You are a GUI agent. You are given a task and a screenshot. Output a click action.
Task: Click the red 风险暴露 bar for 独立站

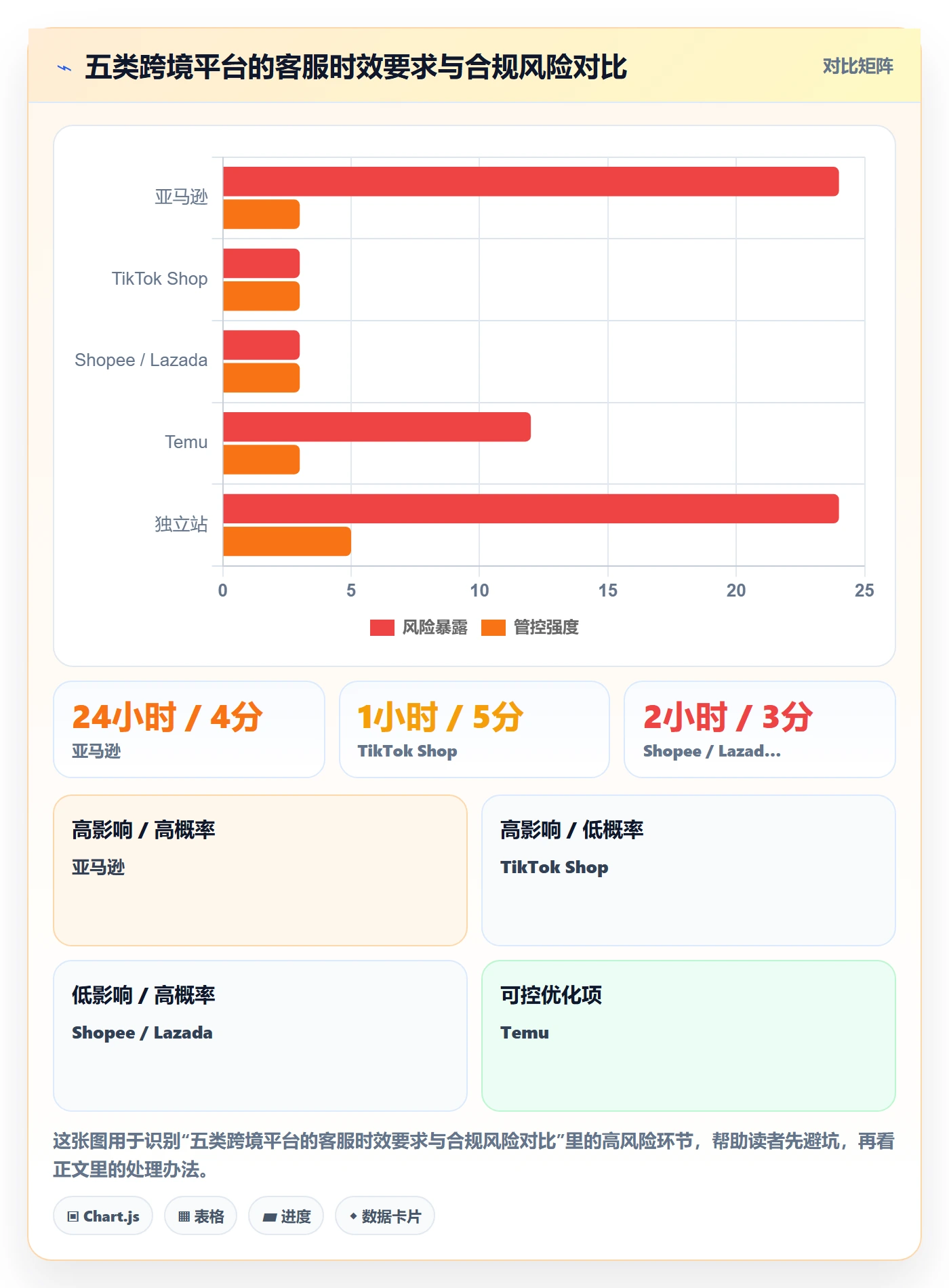pyautogui.click(x=531, y=508)
